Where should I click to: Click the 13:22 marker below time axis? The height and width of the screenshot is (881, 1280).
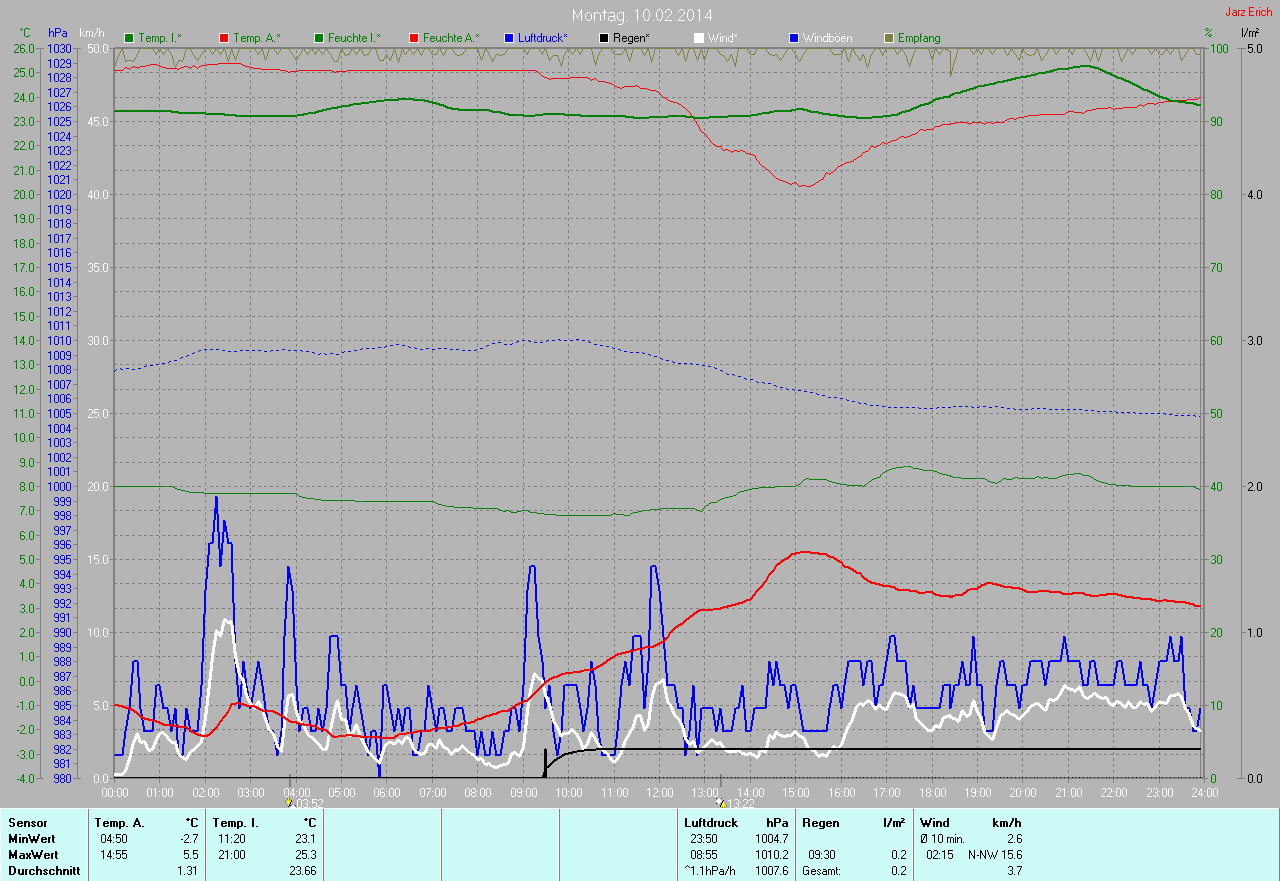click(x=720, y=802)
